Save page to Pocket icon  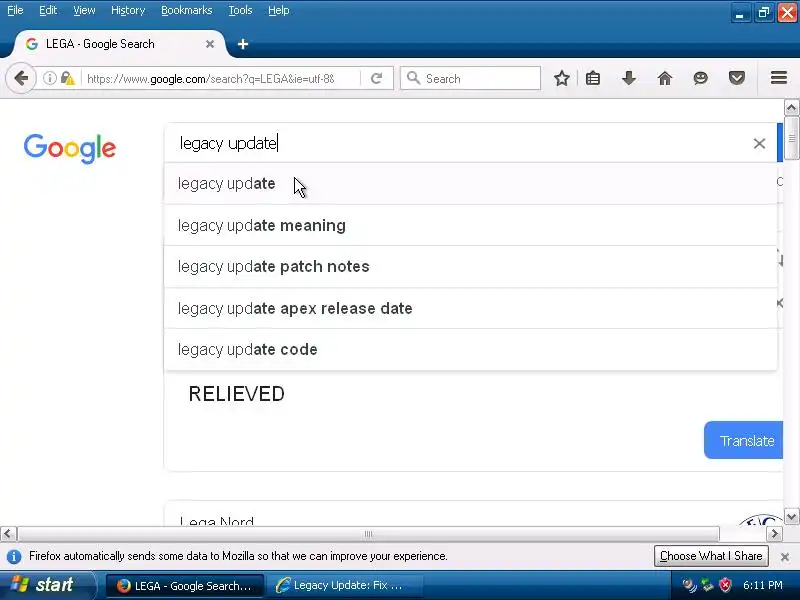[x=737, y=79]
